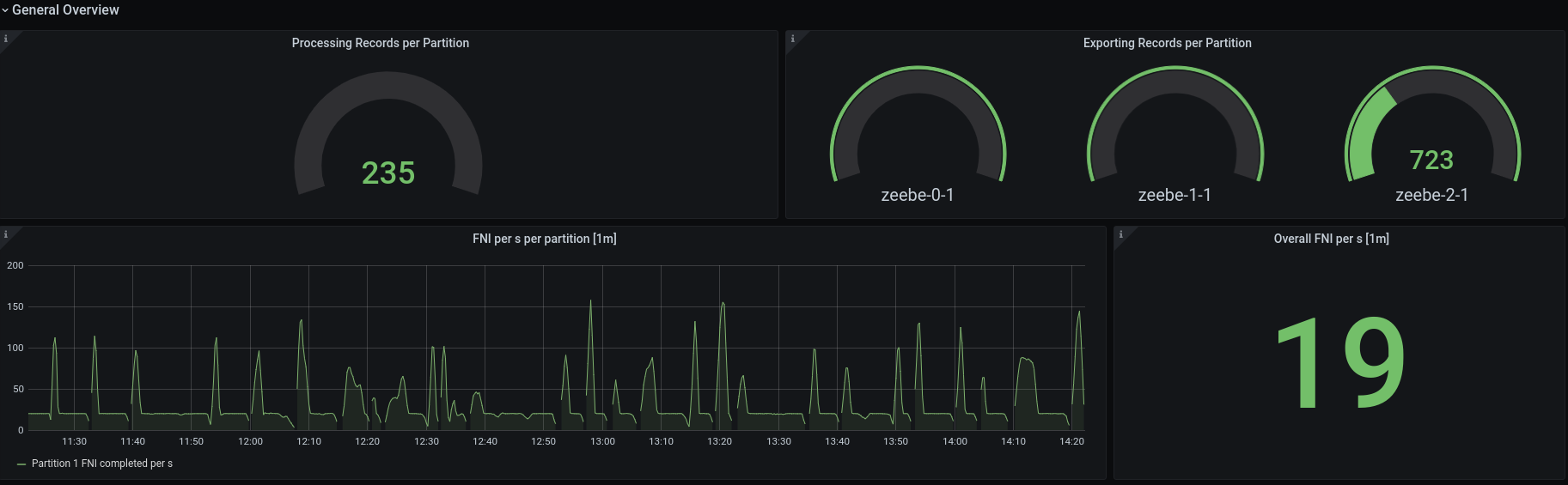
Task: Click the zeebe-1-1 gauge label
Action: coord(1174,195)
